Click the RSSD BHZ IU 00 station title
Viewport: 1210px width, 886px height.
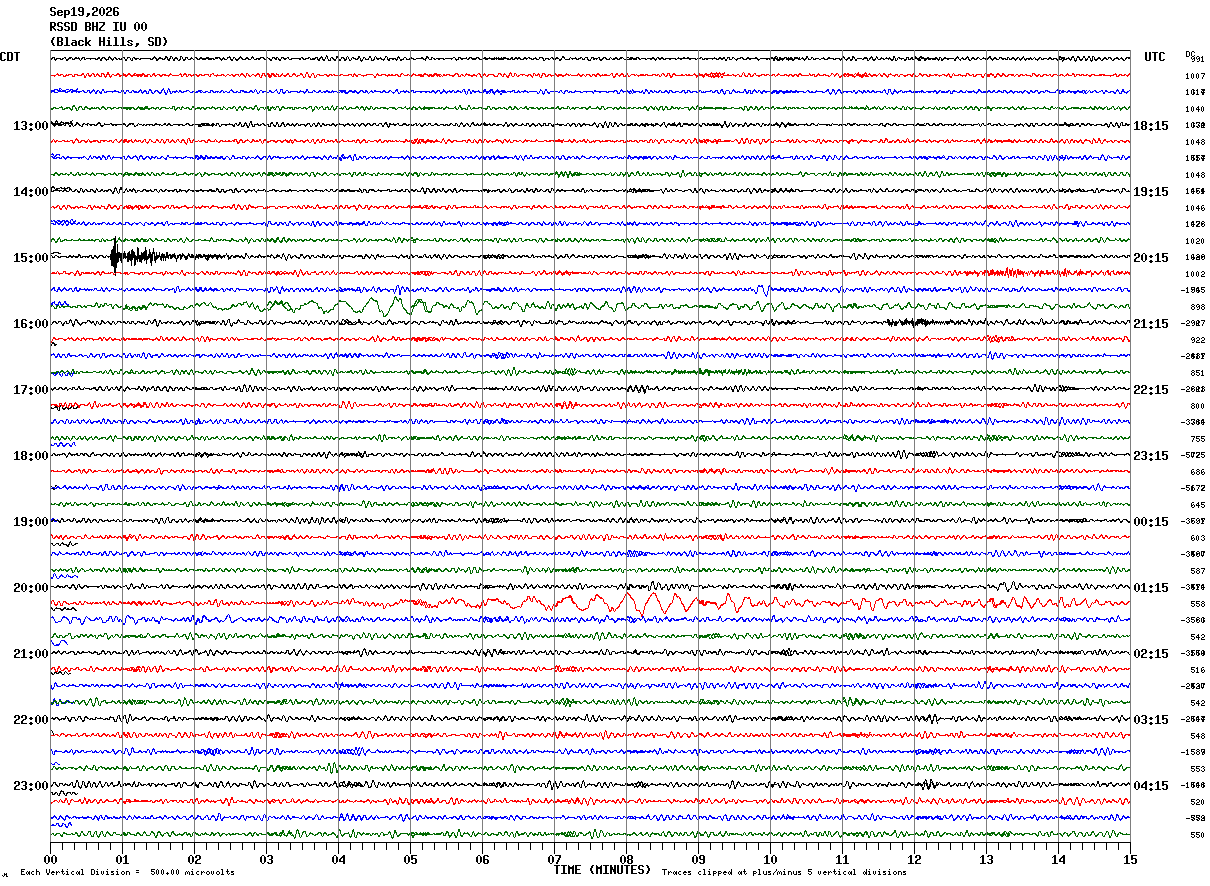pyautogui.click(x=98, y=27)
